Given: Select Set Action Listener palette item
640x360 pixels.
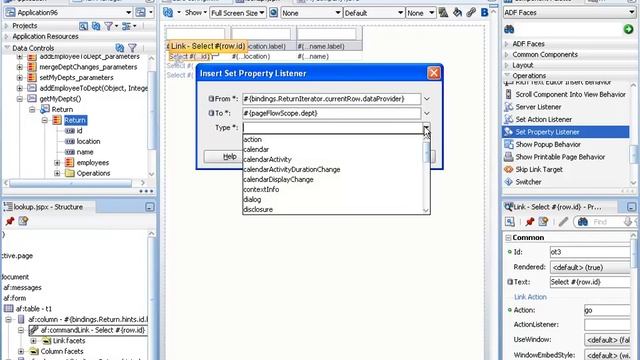Looking at the screenshot, I should coord(543,119).
